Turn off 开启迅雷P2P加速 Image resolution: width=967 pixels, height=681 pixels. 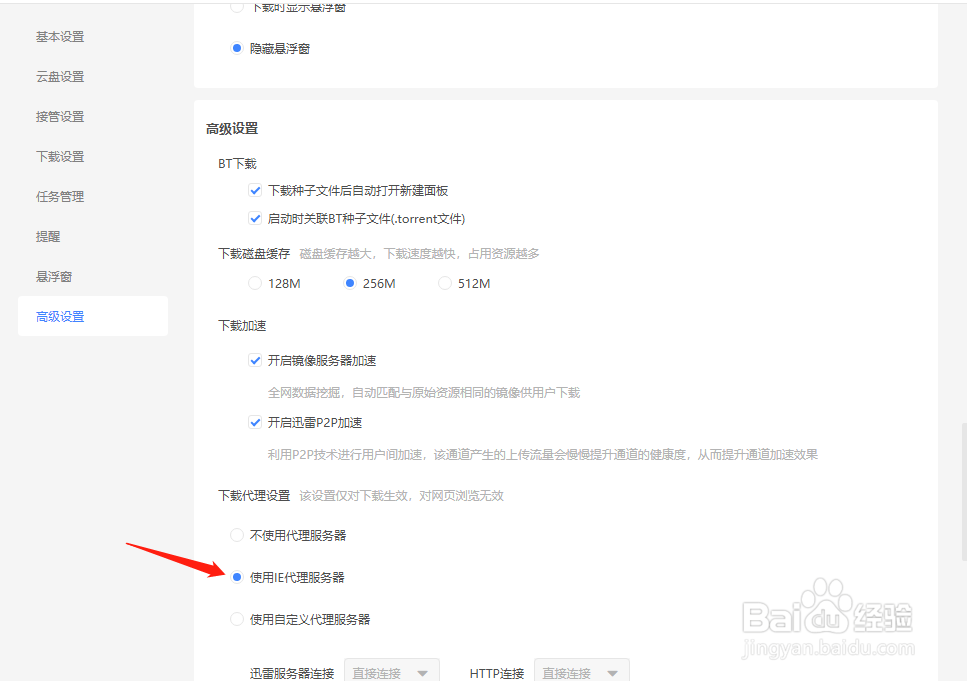click(255, 422)
